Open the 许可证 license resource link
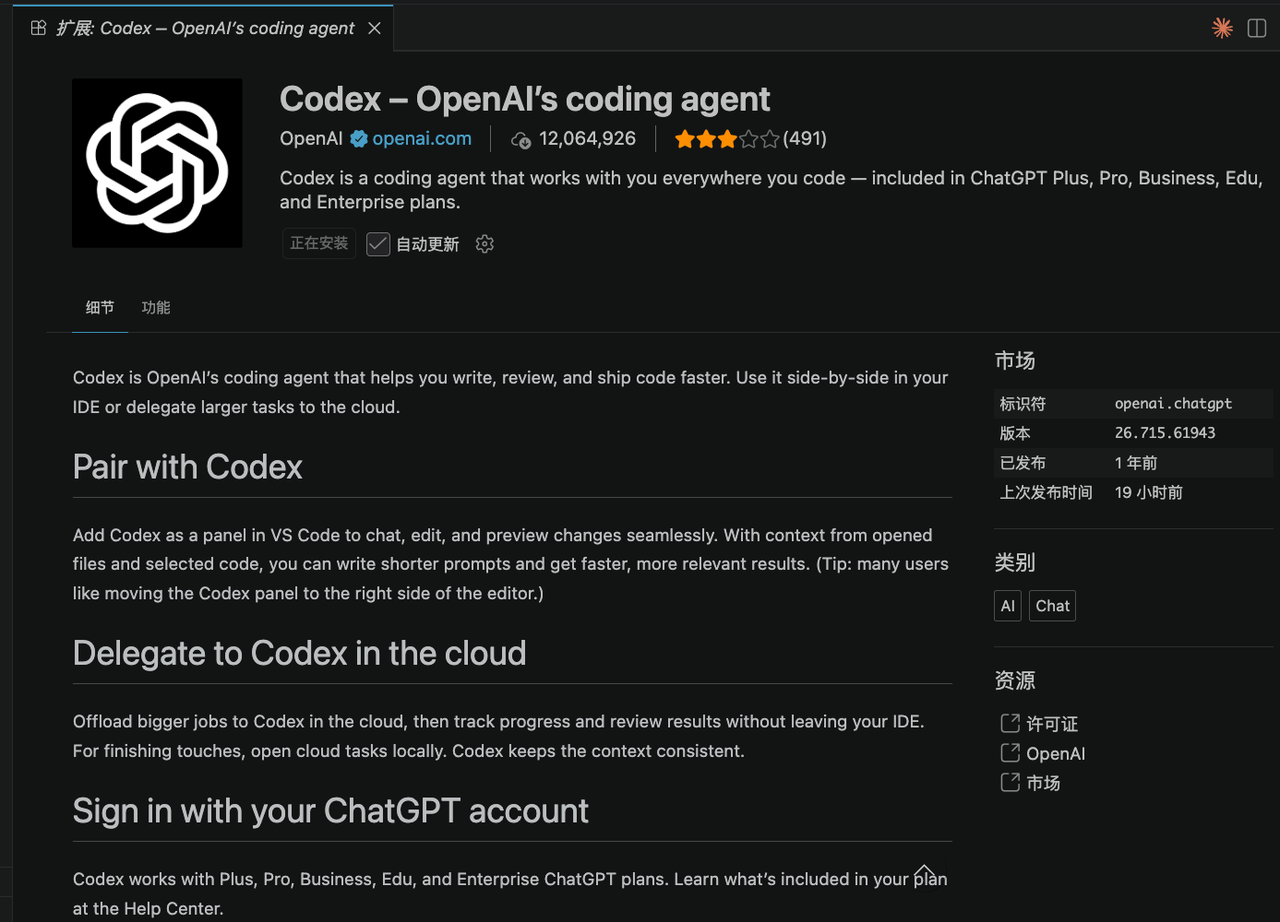 point(1052,724)
